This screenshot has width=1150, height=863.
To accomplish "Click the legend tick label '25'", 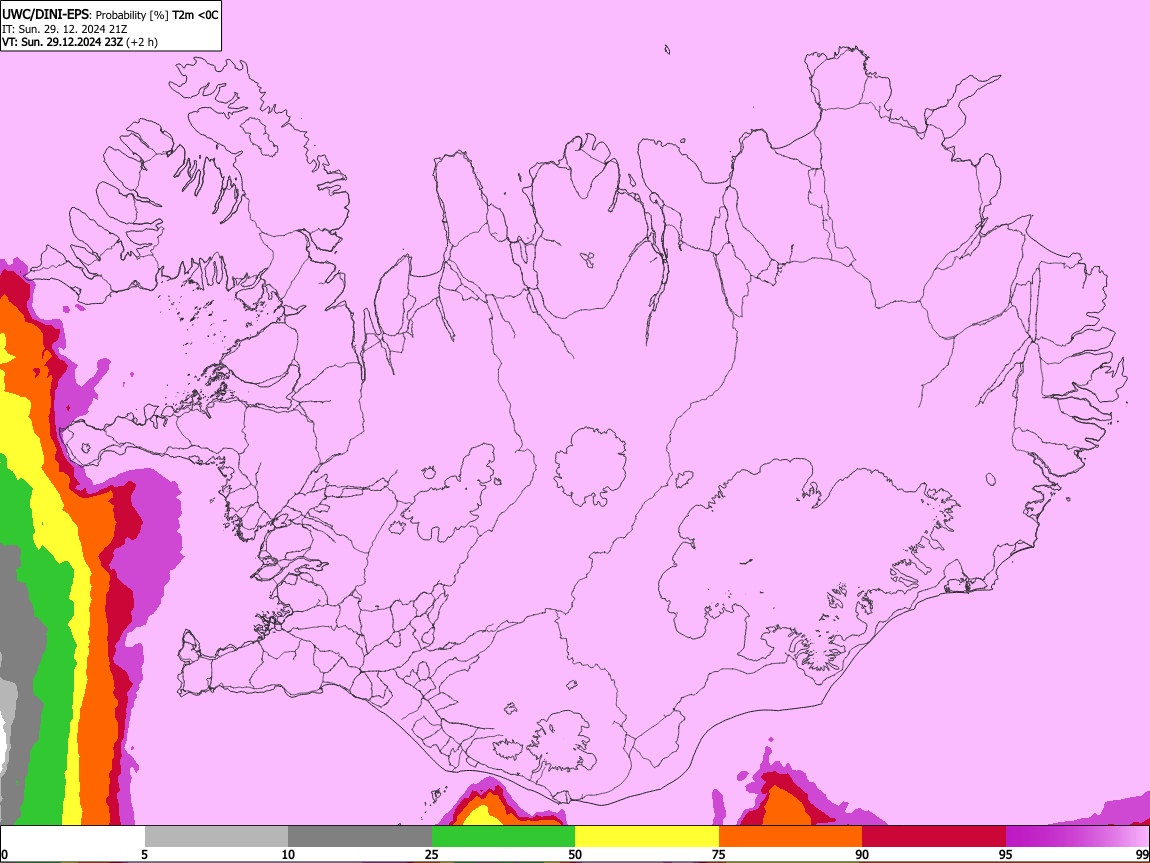I will coord(432,855).
